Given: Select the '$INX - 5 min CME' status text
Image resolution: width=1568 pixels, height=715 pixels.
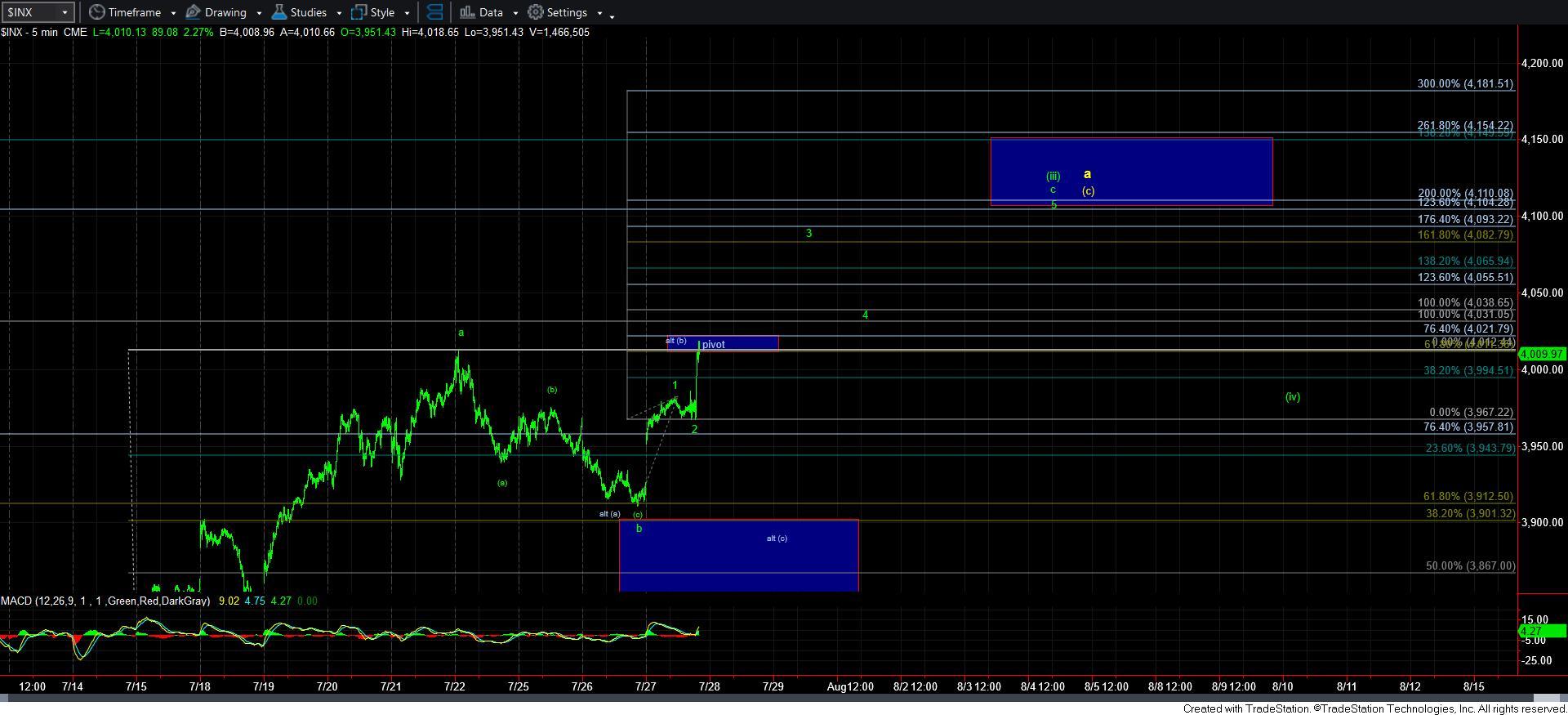Looking at the screenshot, I should pos(43,32).
